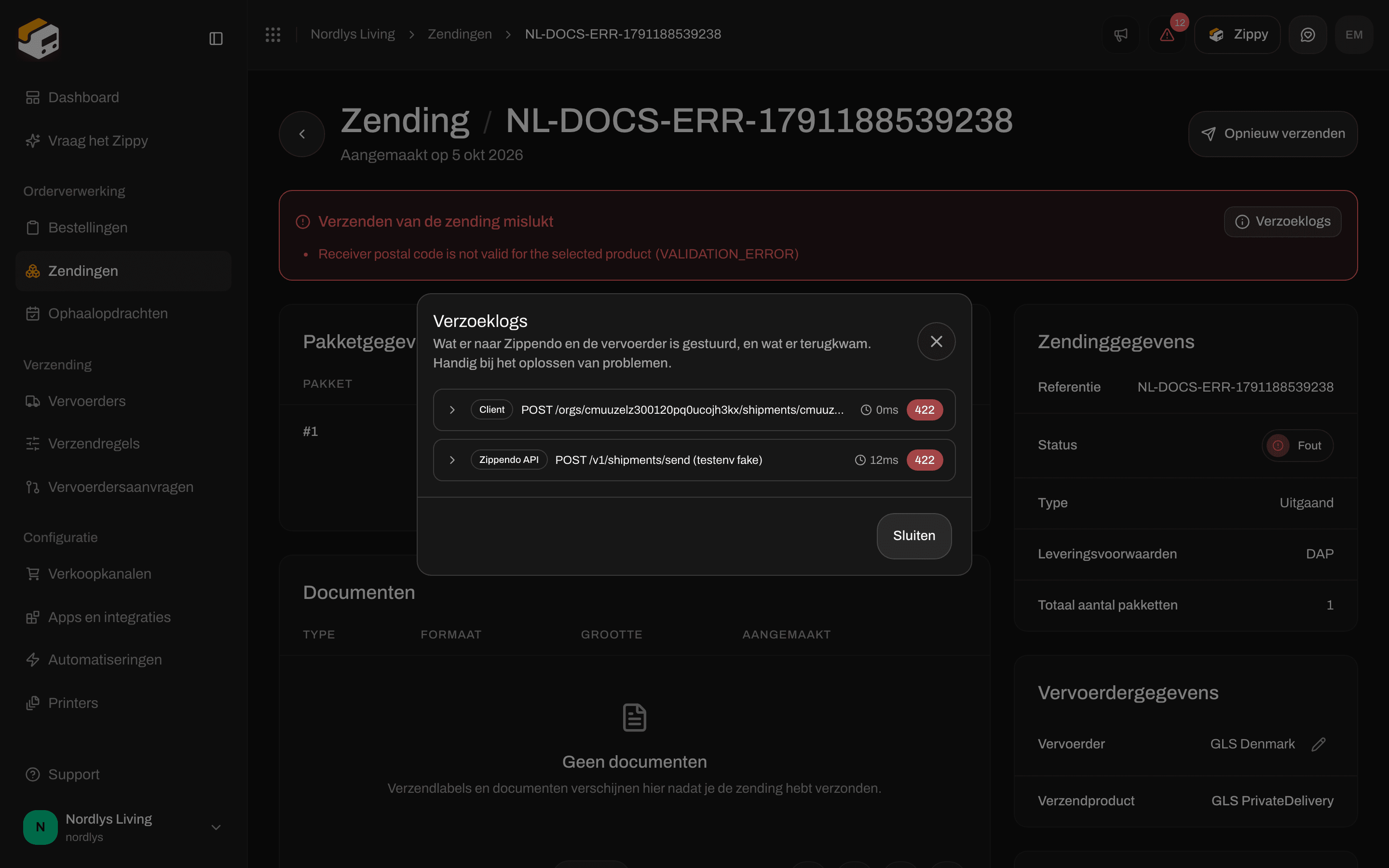Open Vervoerdersaanvragen
This screenshot has width=1389, height=868.
pyautogui.click(x=123, y=487)
